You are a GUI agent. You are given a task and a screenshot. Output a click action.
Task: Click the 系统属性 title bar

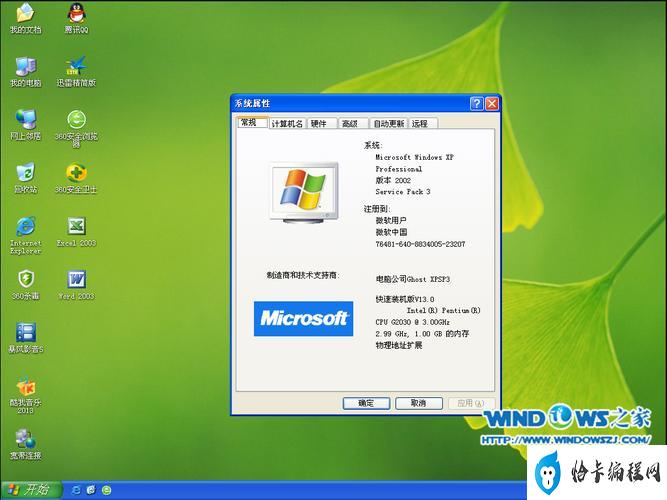(x=351, y=103)
